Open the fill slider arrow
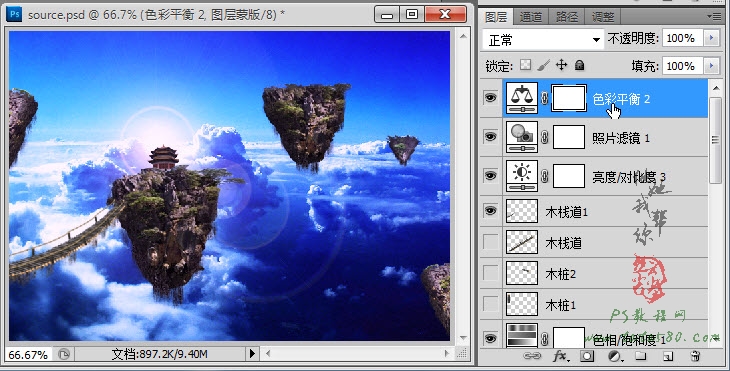This screenshot has height=371, width=730. tap(711, 66)
